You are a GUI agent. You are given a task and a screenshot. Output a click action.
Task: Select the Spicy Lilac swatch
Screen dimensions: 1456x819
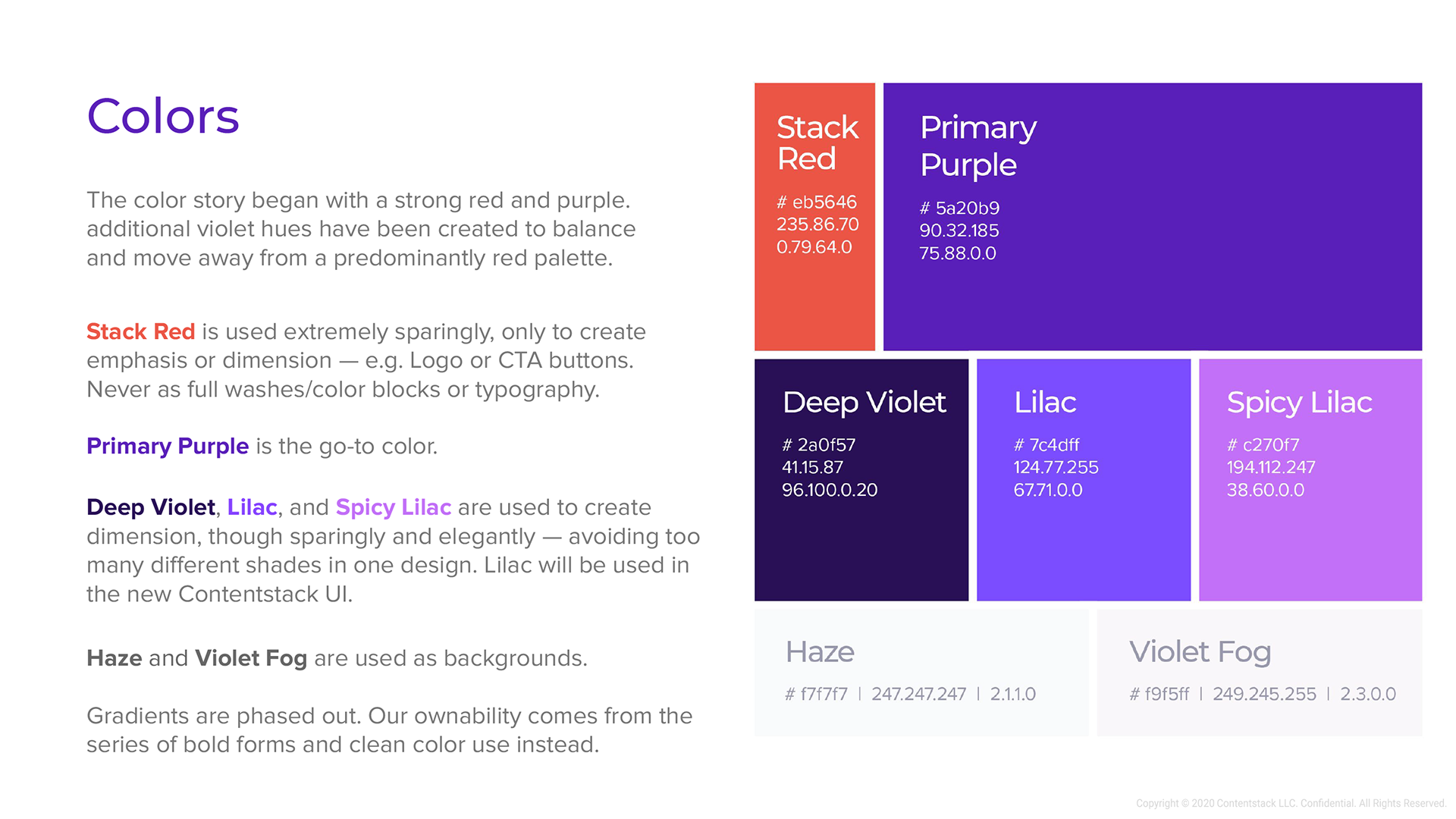1310,480
